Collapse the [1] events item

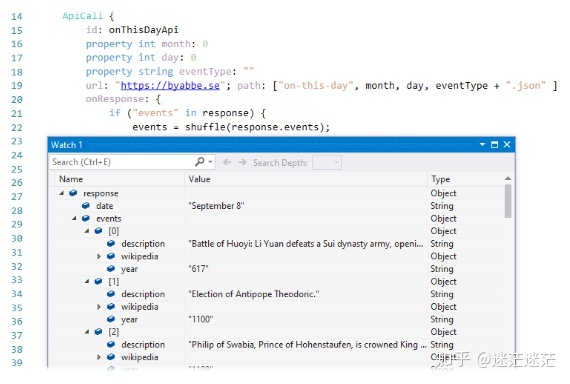point(87,281)
